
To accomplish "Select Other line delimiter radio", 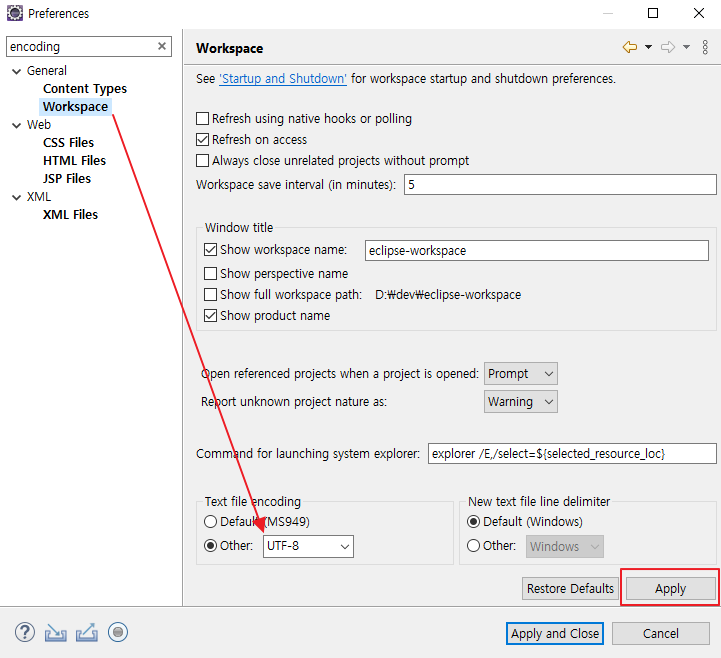I will tap(473, 546).
